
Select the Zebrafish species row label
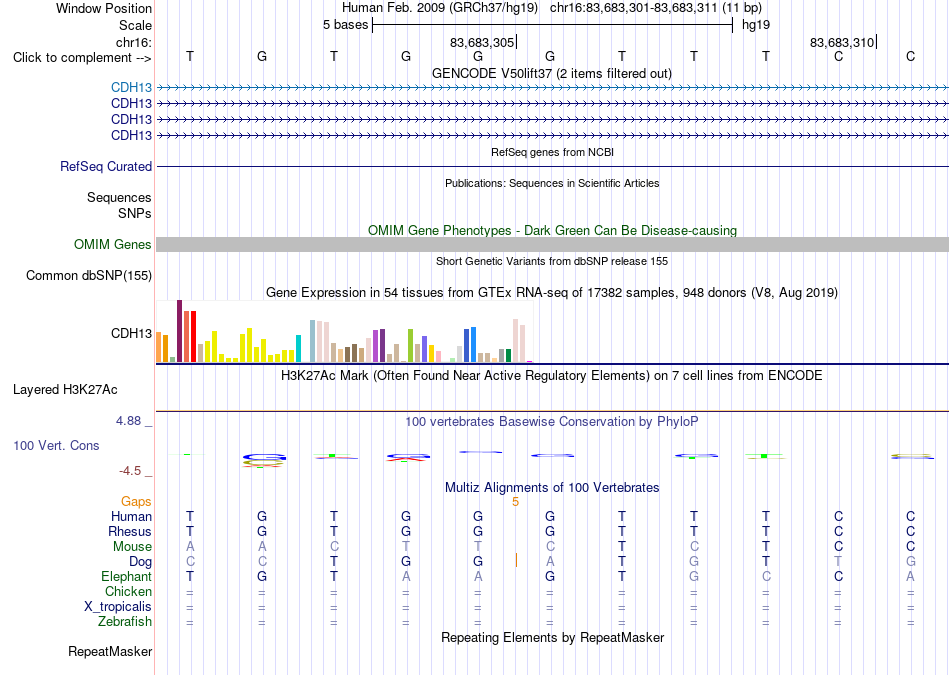pyautogui.click(x=125, y=621)
